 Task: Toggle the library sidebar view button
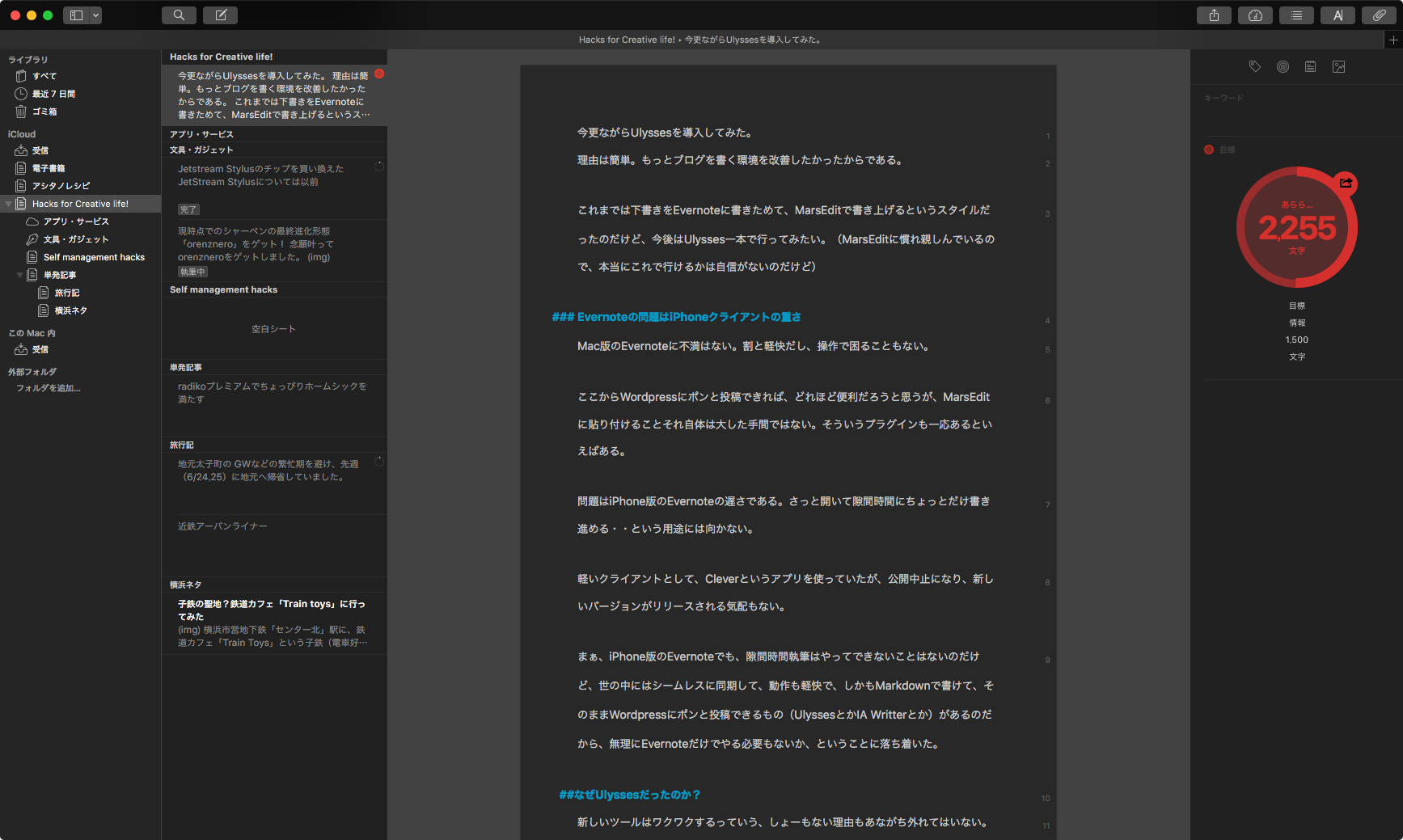point(77,15)
